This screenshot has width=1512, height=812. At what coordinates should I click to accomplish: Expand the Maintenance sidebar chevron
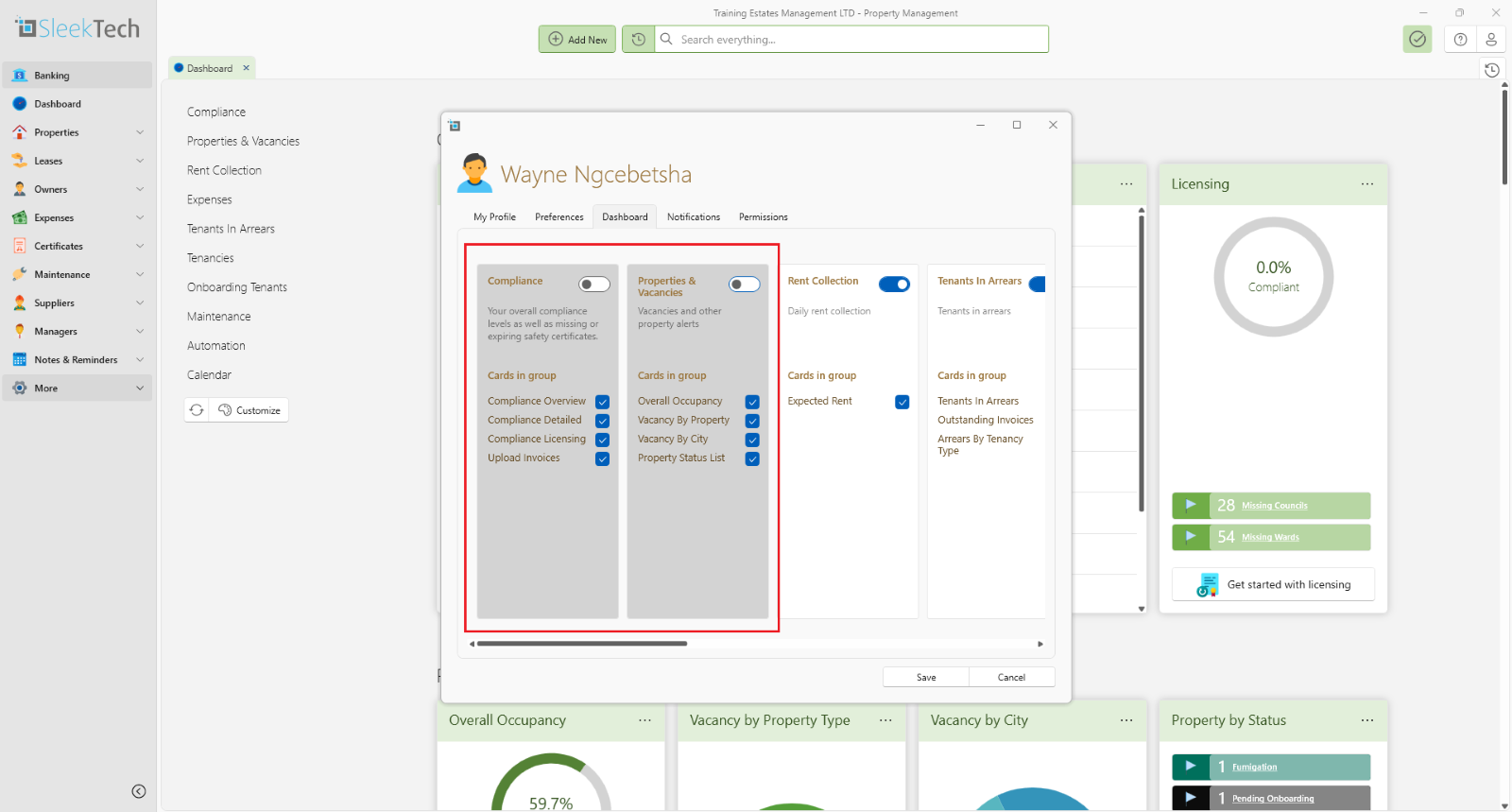(140, 274)
